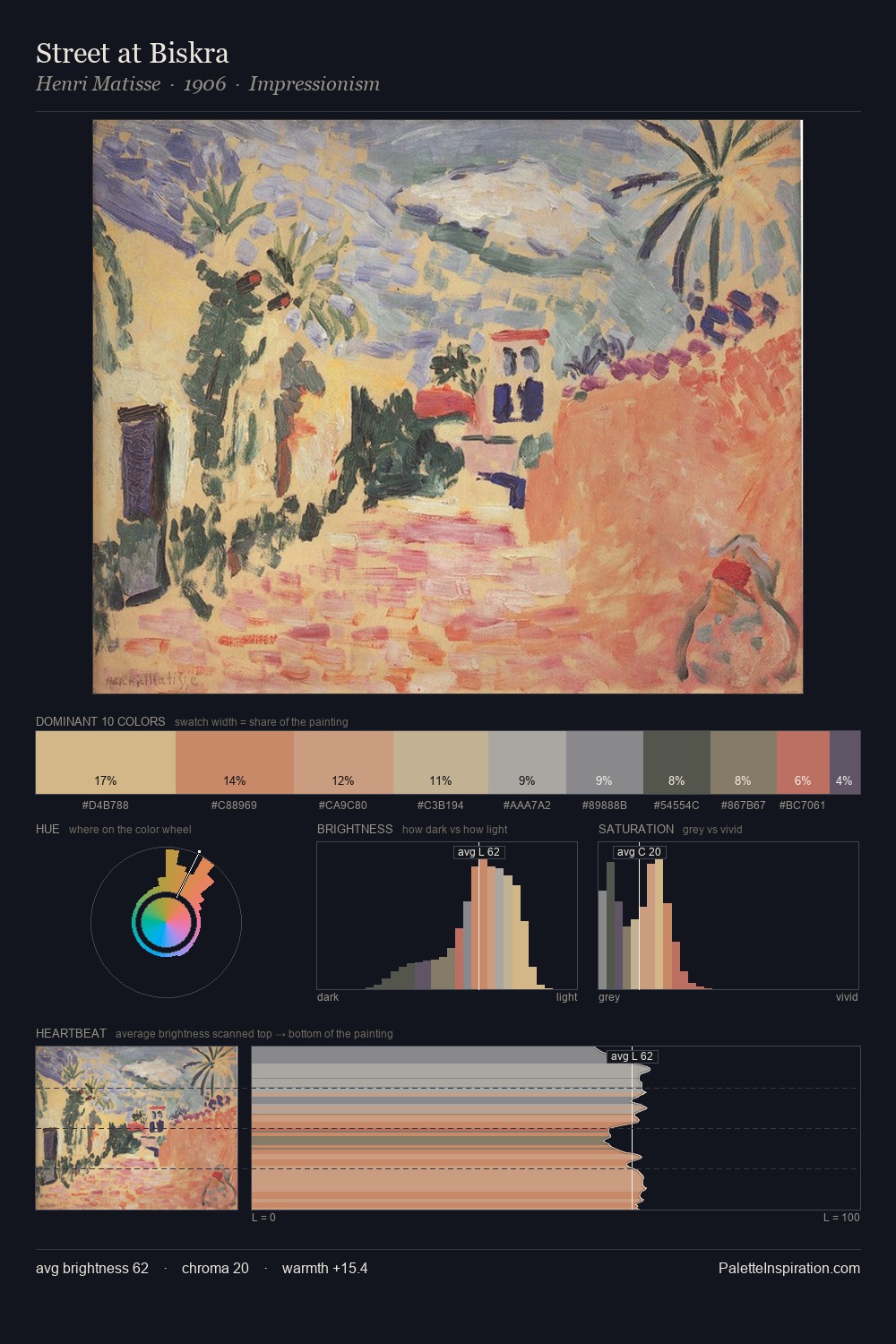Click the 'dark' axis label
896x1344 pixels.
pos(328,996)
